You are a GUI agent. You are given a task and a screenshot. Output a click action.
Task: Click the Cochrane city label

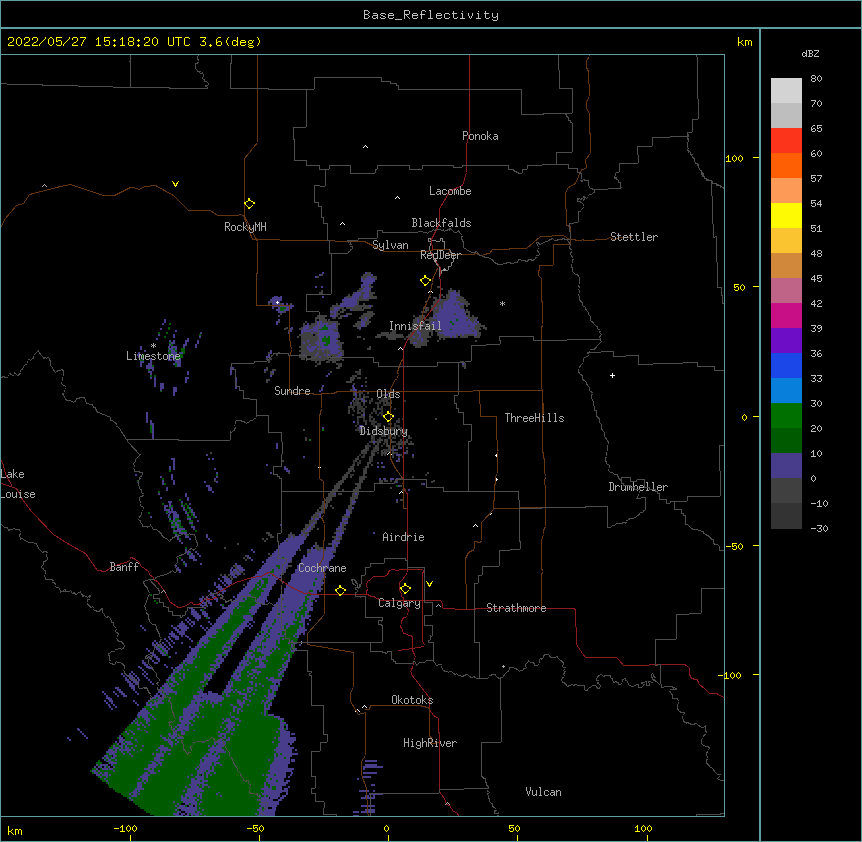322,568
